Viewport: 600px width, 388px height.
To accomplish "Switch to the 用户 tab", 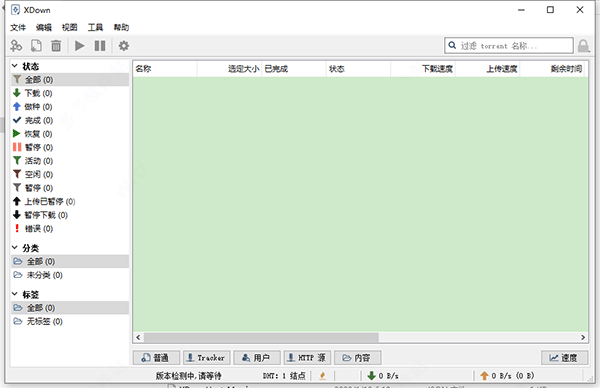I will [257, 358].
